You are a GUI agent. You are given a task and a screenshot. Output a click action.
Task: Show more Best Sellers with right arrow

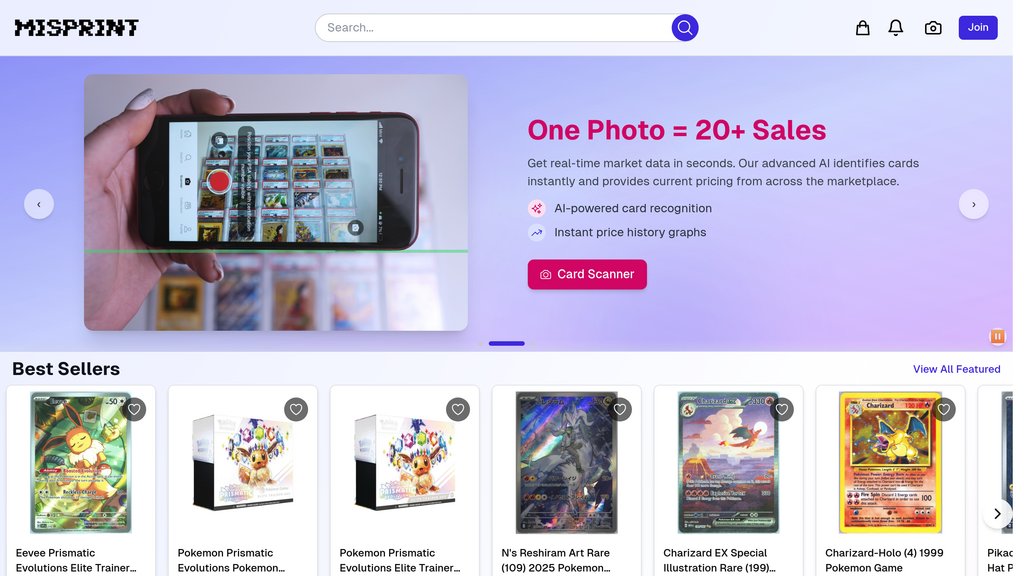tap(997, 514)
